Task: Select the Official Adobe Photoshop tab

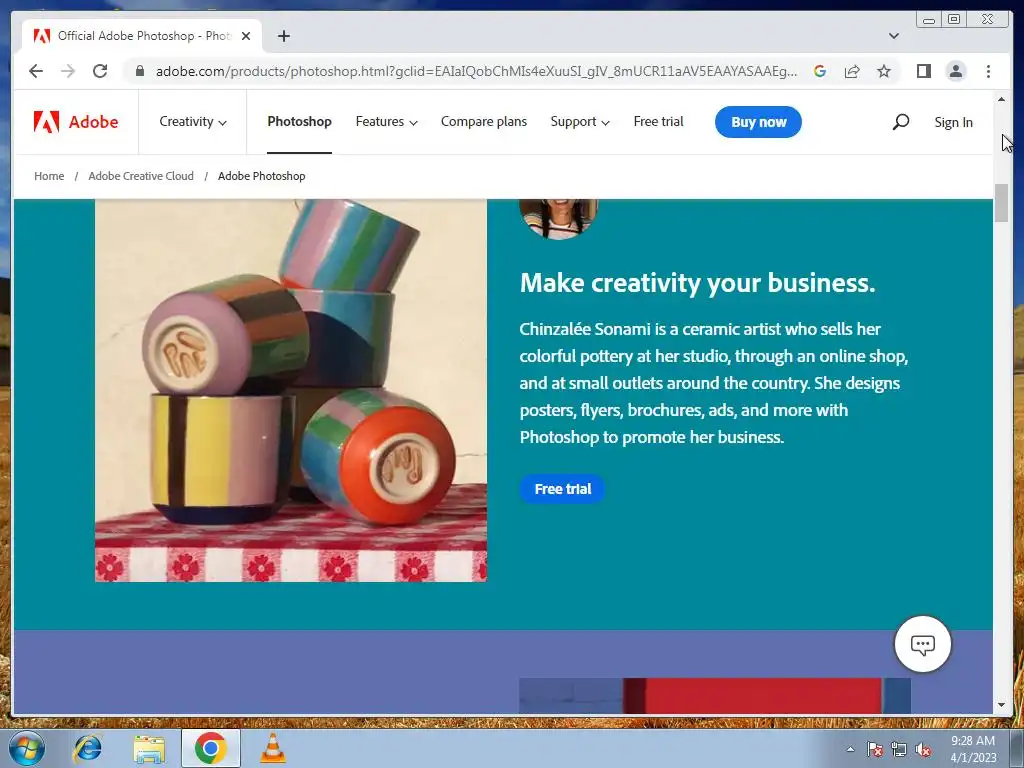Action: coord(142,36)
